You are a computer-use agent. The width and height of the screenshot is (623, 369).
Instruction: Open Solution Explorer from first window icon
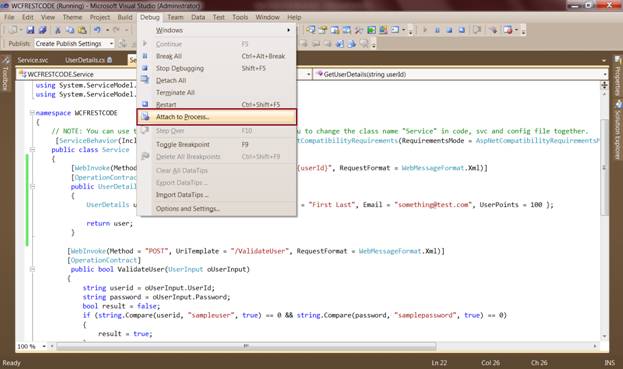tap(310, 29)
